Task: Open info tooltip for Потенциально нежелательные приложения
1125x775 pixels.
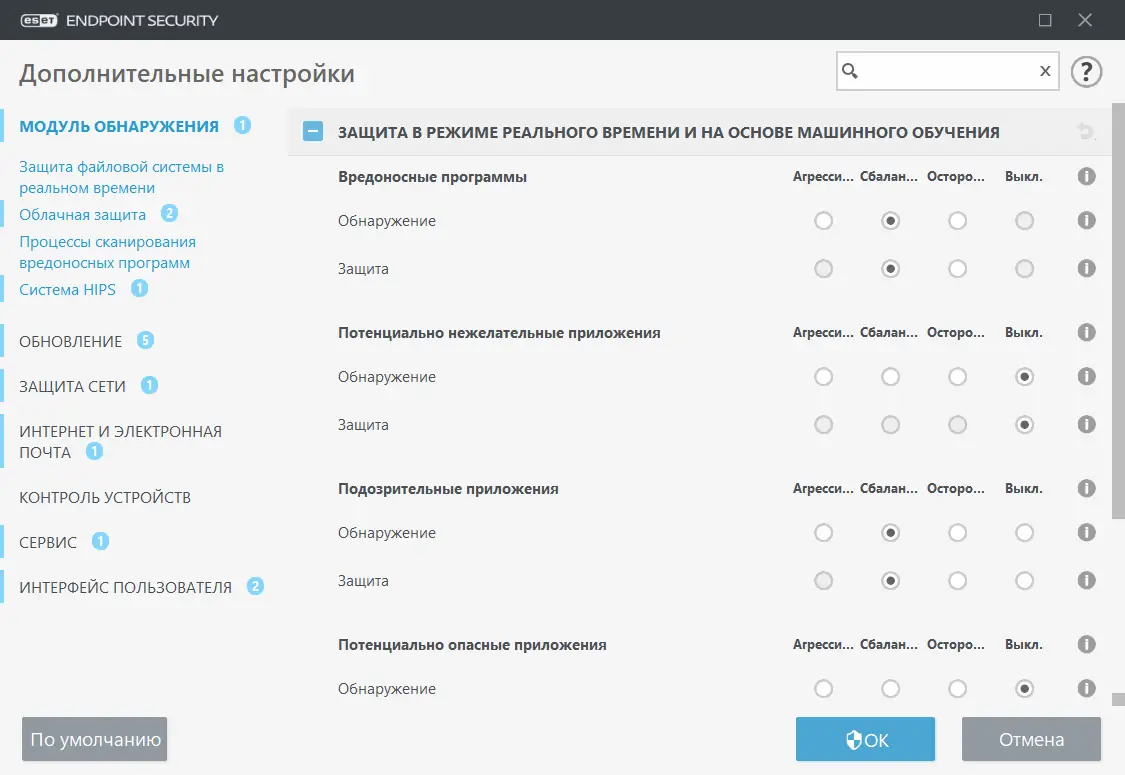Action: point(1086,332)
